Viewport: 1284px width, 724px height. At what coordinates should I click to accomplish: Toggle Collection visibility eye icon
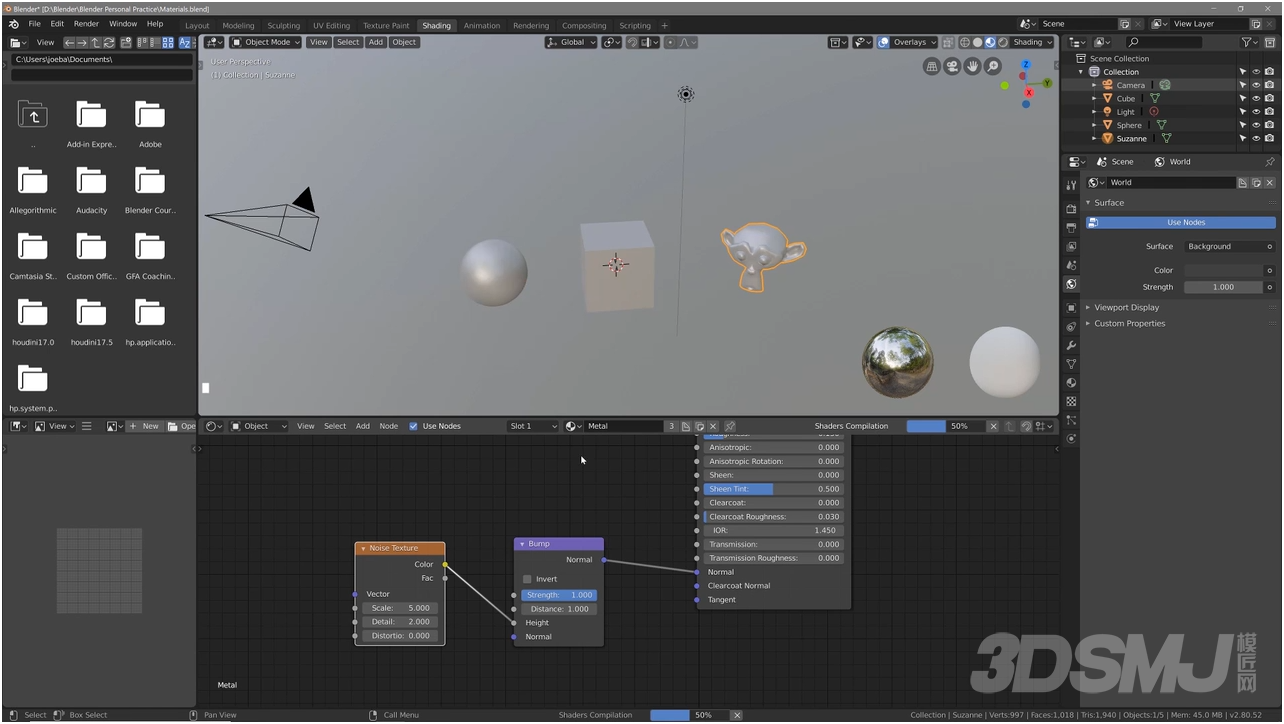click(1256, 72)
